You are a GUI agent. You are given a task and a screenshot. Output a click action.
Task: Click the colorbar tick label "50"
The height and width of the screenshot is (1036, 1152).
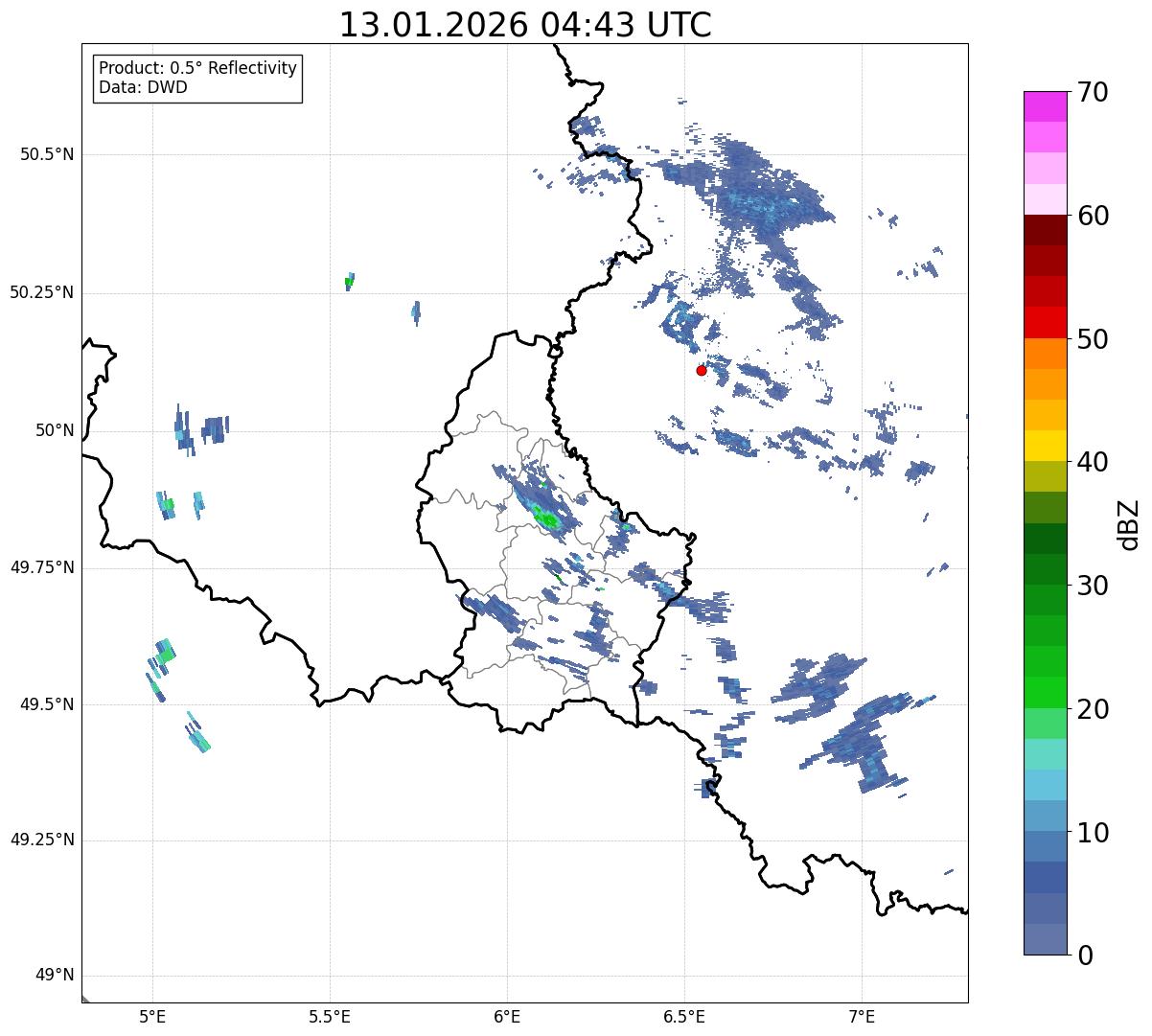tap(1093, 339)
